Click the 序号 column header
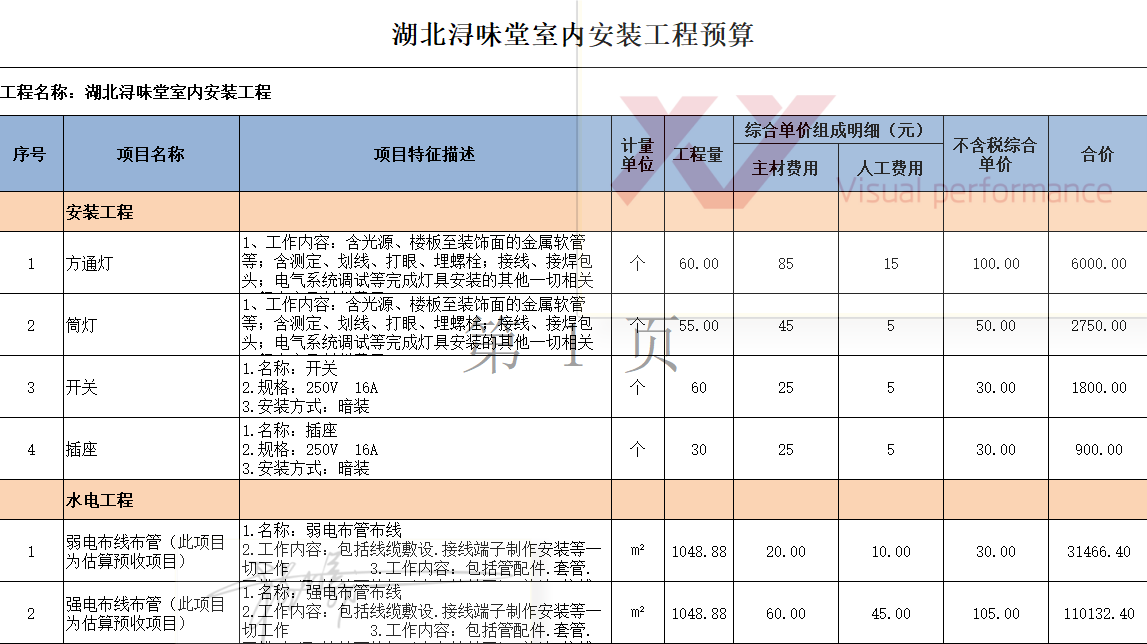 (x=30, y=154)
